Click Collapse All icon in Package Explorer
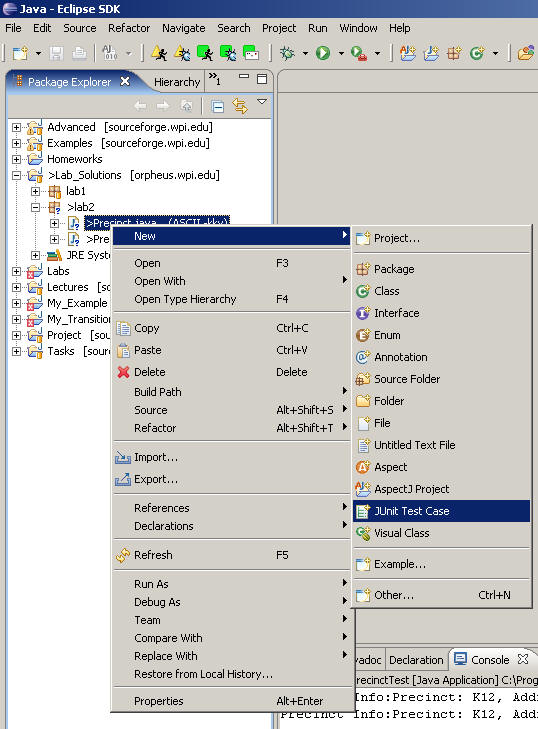Screen dimensions: 538x729 (x=217, y=106)
